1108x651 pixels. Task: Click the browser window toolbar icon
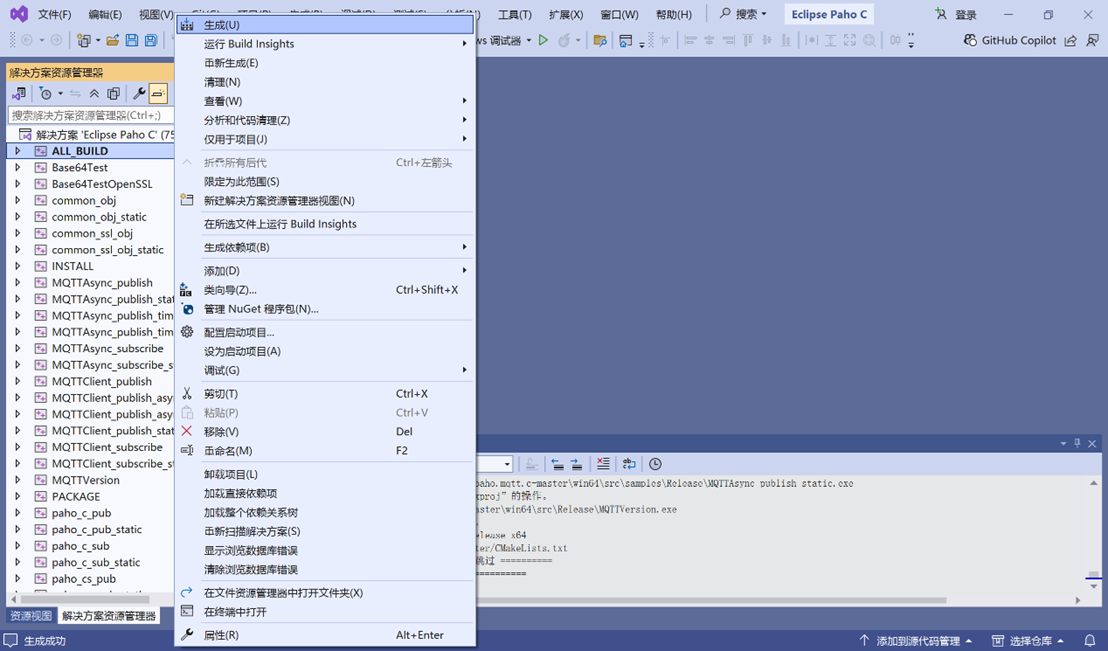(625, 40)
